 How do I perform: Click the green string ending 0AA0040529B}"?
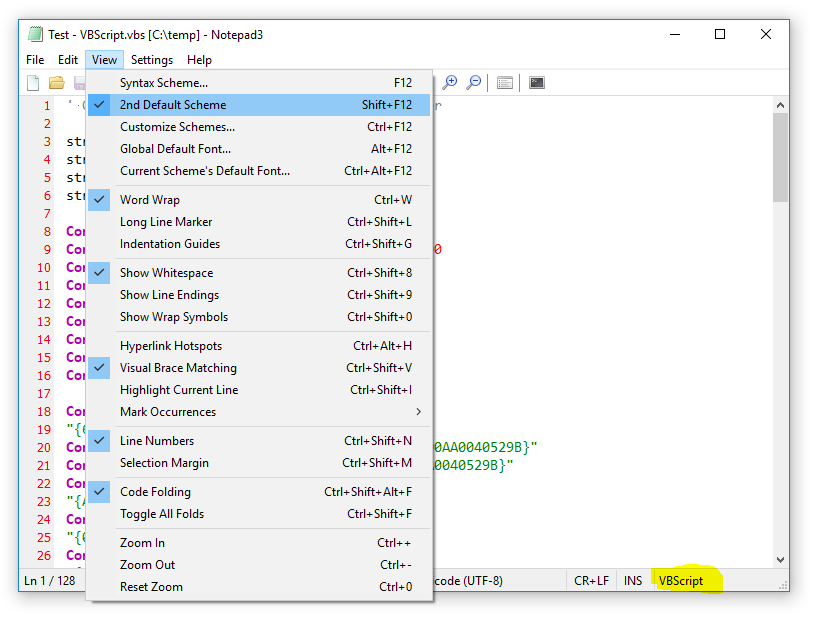coord(485,448)
